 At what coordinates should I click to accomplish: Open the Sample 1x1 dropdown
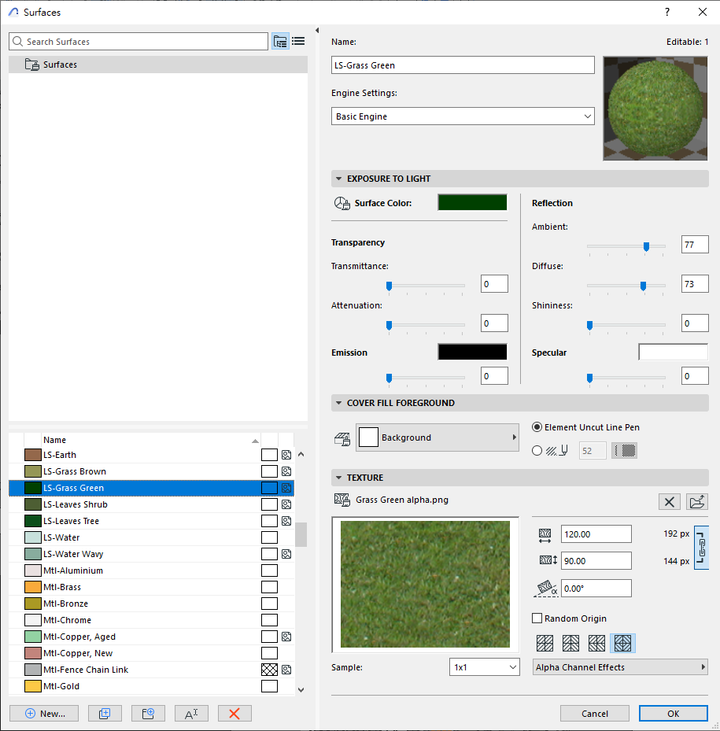tap(484, 667)
